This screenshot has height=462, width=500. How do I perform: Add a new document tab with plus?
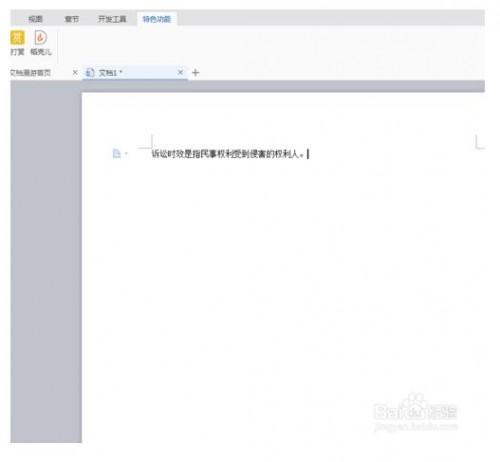196,72
